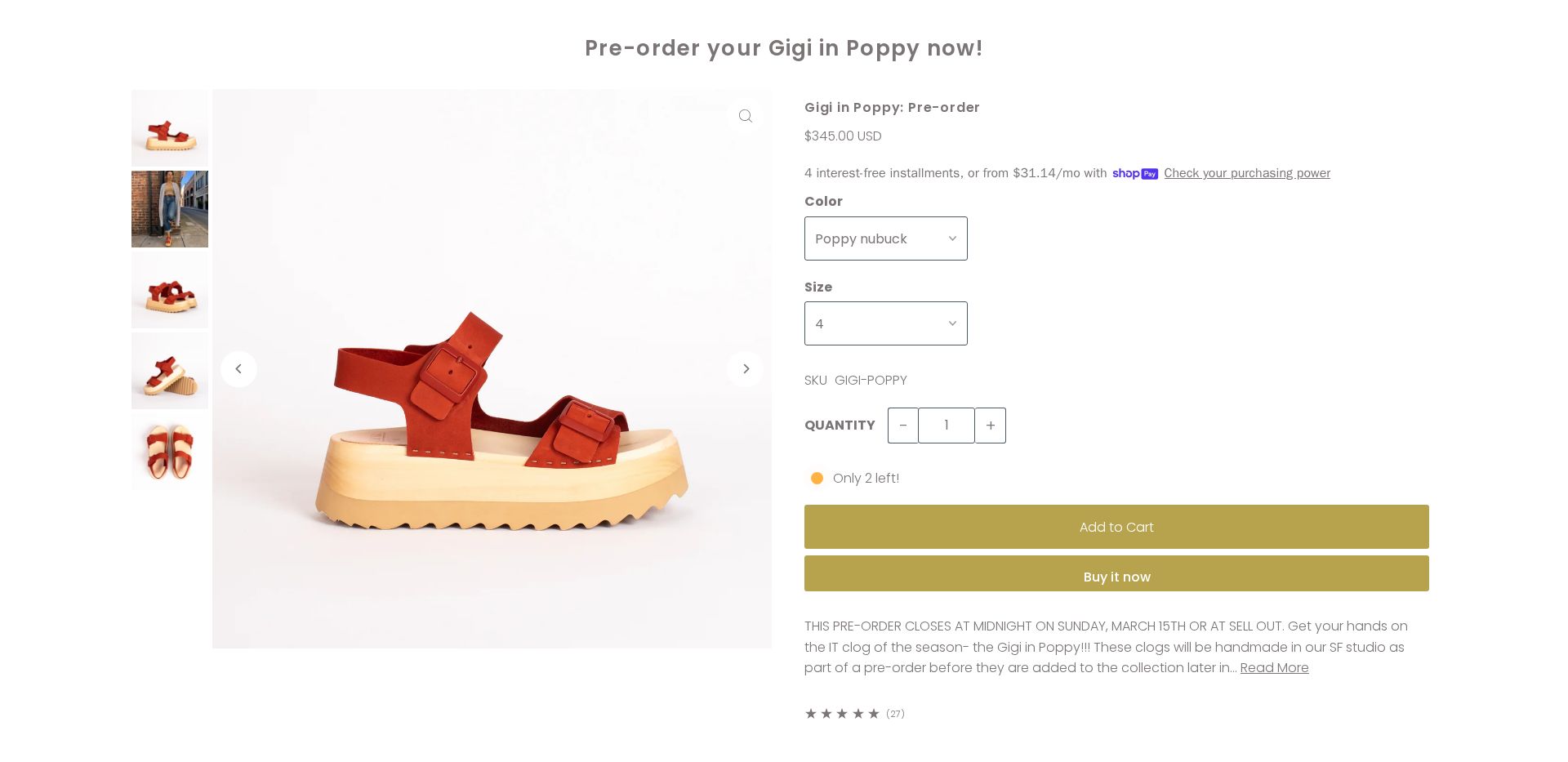Go to the previous product image
This screenshot has height=762, width=1568.
pyautogui.click(x=238, y=368)
